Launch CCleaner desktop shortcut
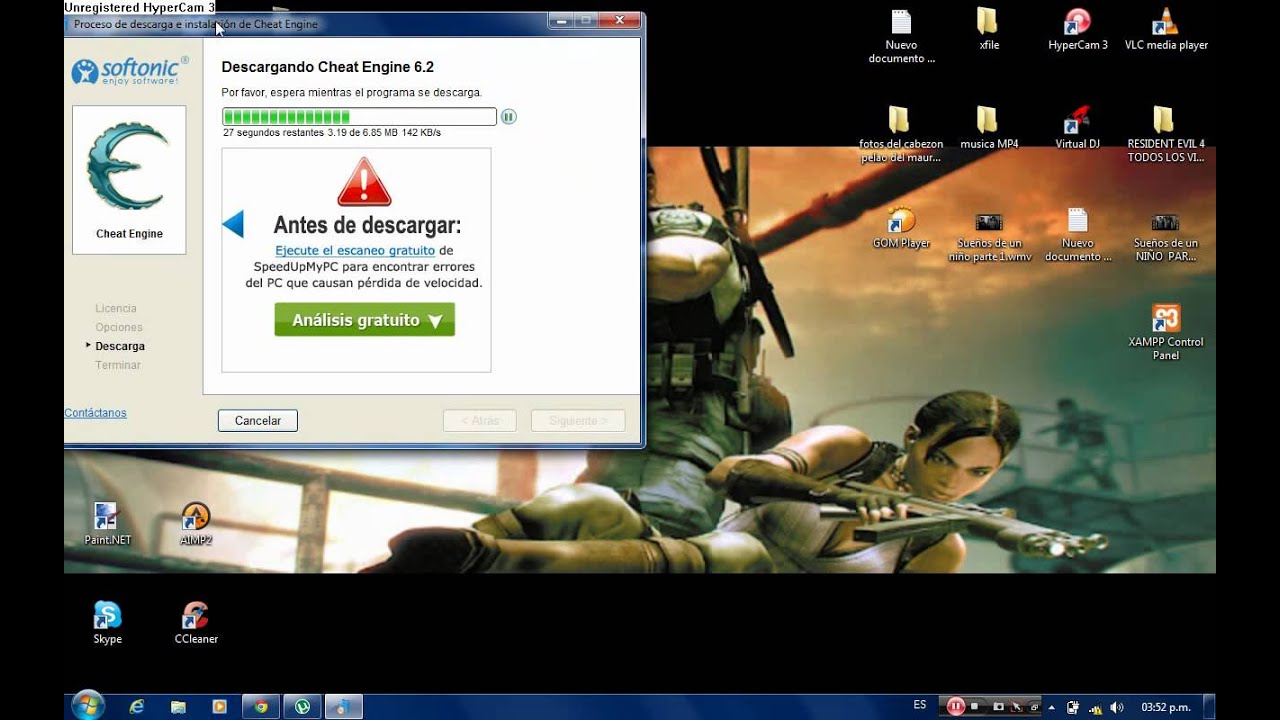 tap(196, 623)
